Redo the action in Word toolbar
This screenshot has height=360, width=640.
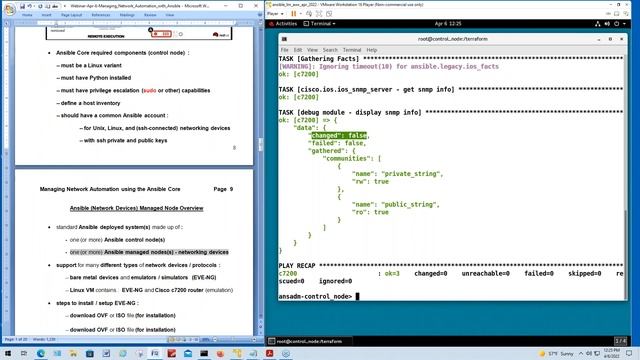click(40, 6)
